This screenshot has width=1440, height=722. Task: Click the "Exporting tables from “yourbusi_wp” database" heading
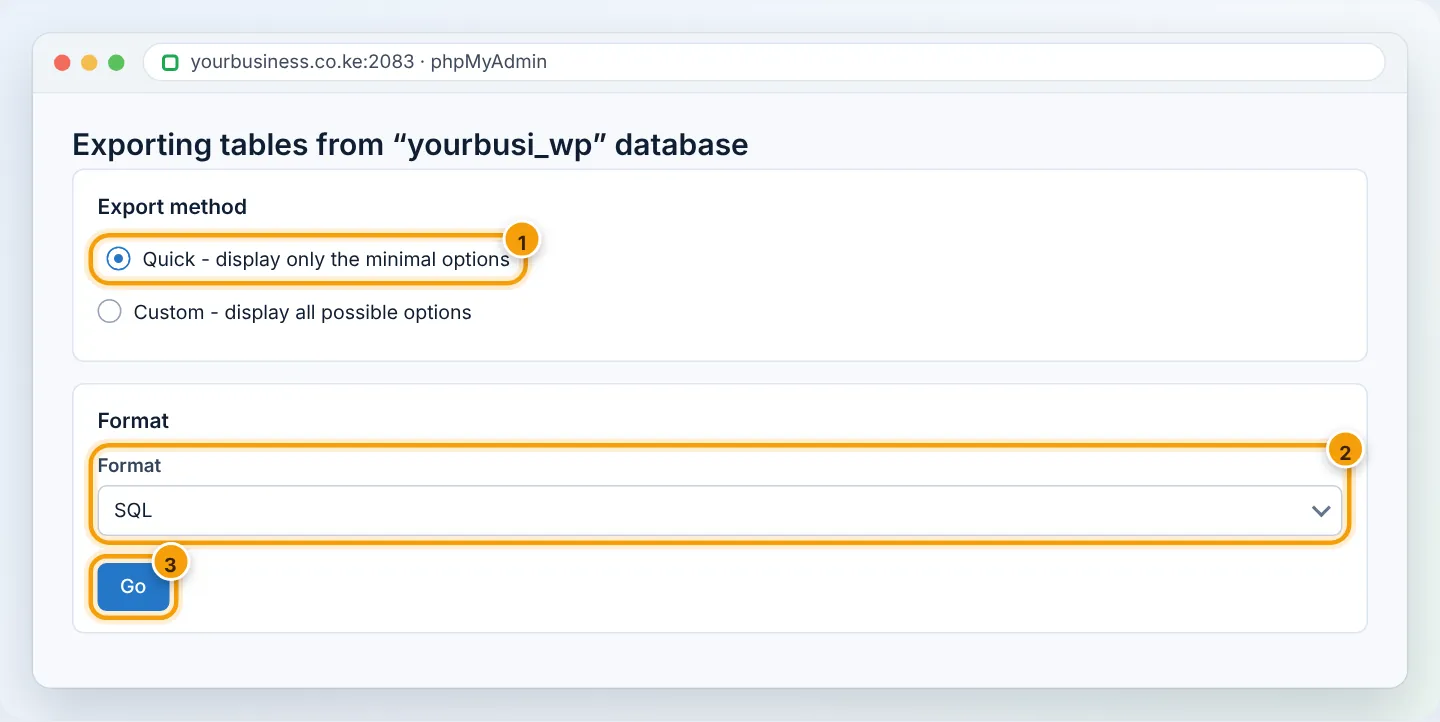[410, 145]
